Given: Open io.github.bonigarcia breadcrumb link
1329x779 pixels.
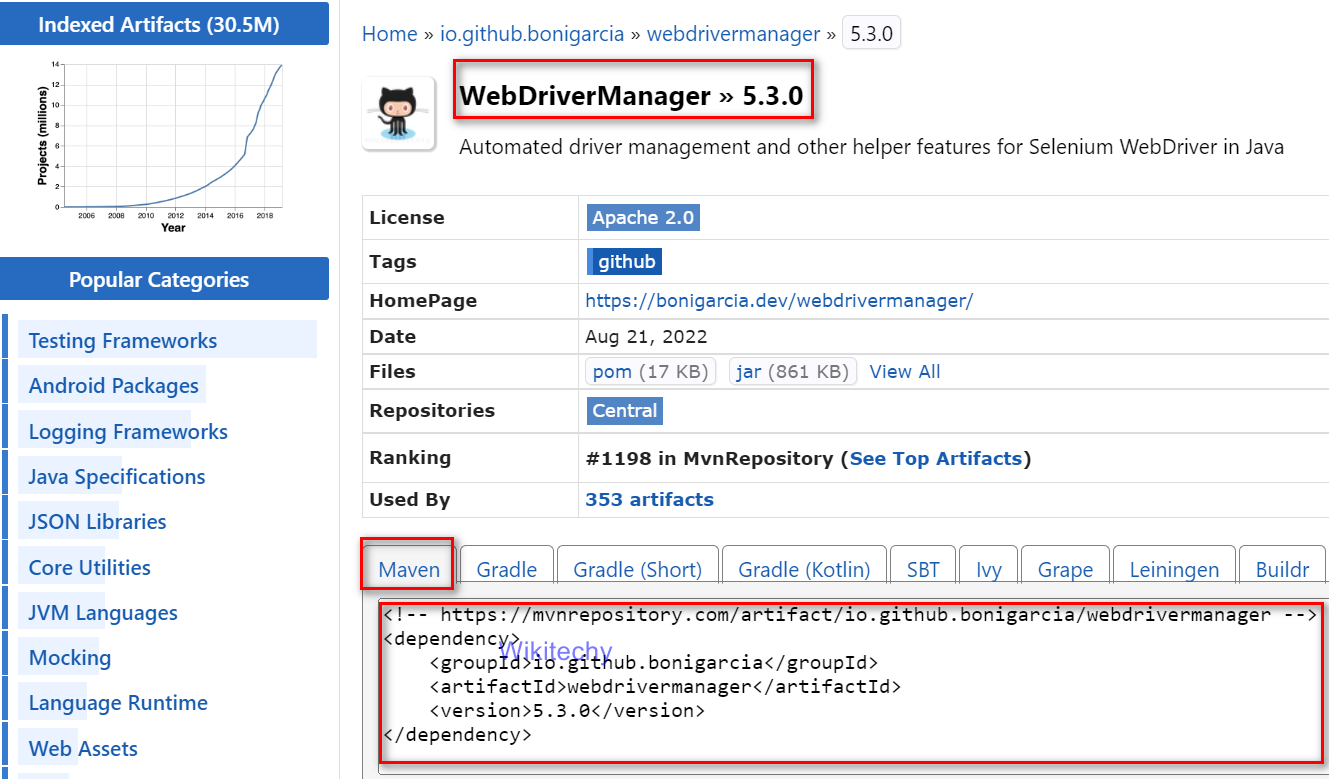Looking at the screenshot, I should pyautogui.click(x=532, y=34).
